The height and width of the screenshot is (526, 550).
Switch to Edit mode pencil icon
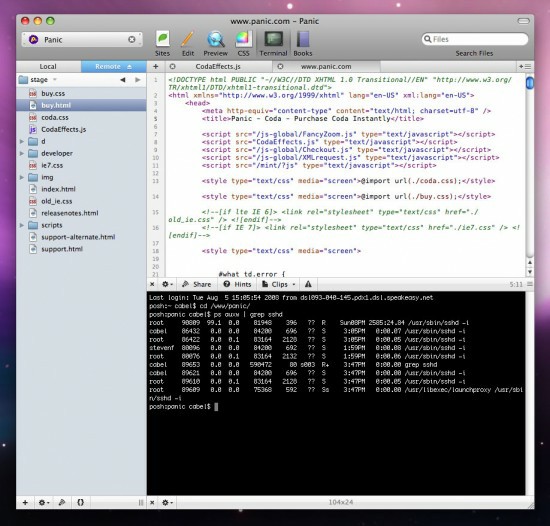coord(188,39)
